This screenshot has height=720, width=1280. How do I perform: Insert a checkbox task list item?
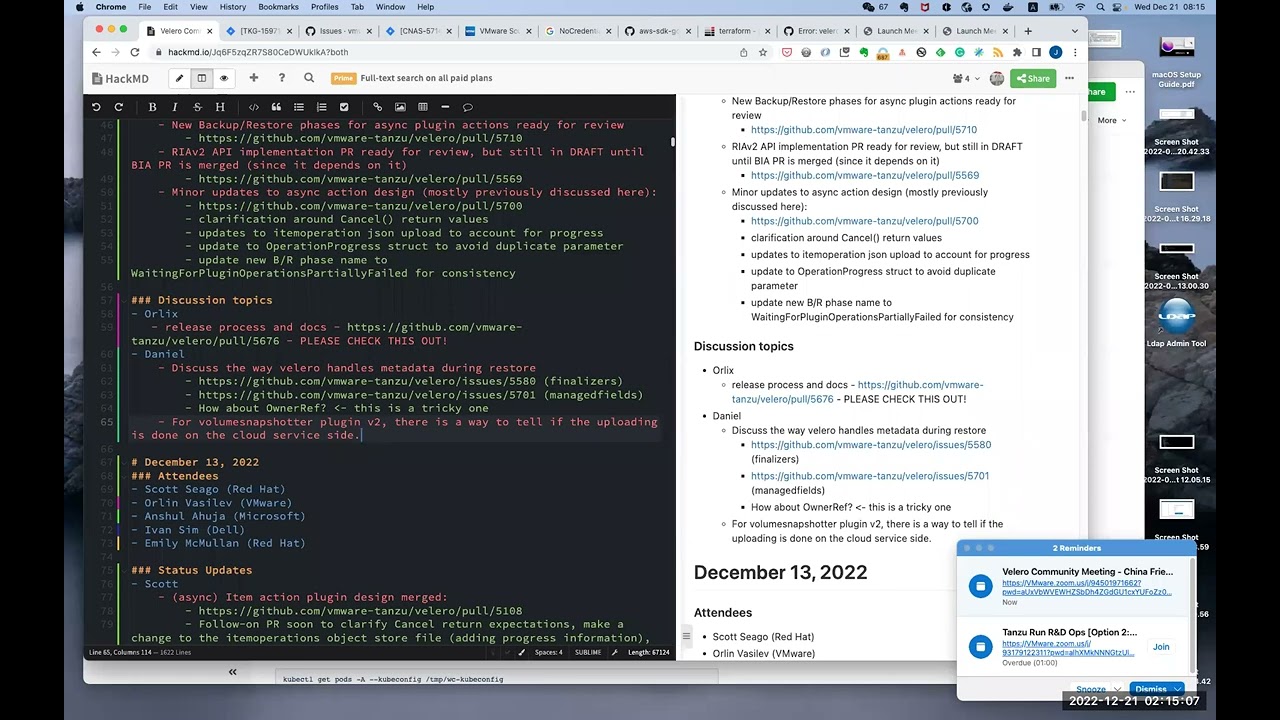344,107
